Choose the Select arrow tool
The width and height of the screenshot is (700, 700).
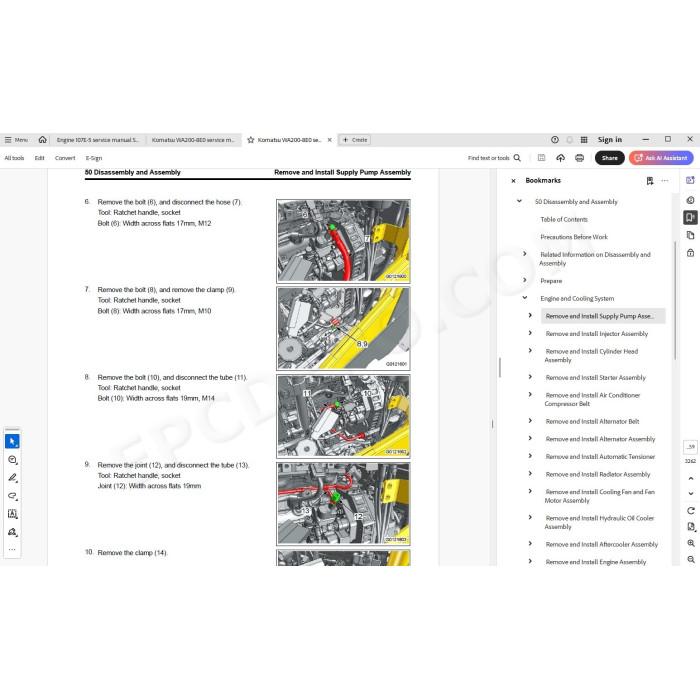pyautogui.click(x=12, y=442)
